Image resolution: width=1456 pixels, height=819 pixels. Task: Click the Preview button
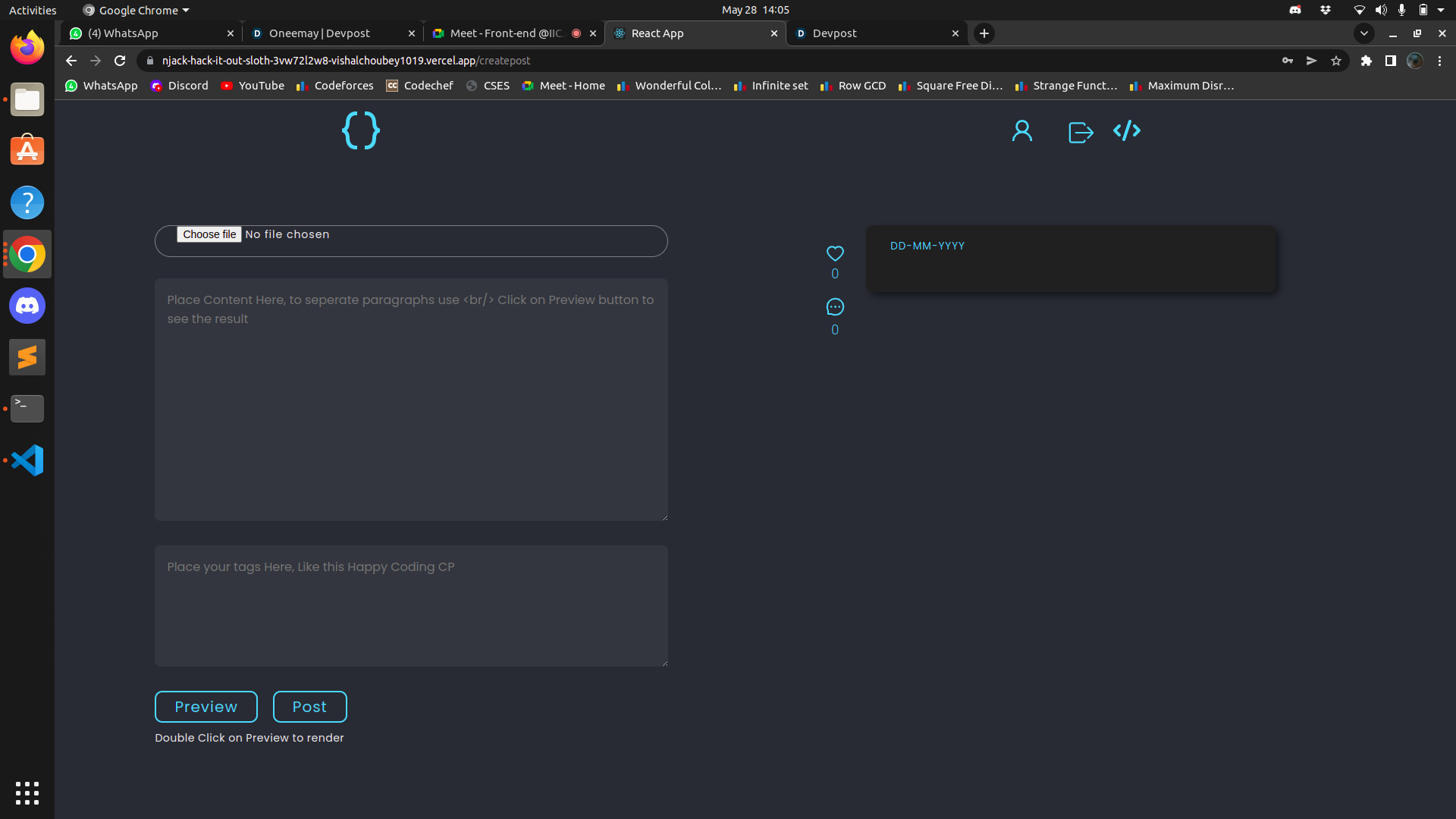(x=206, y=706)
